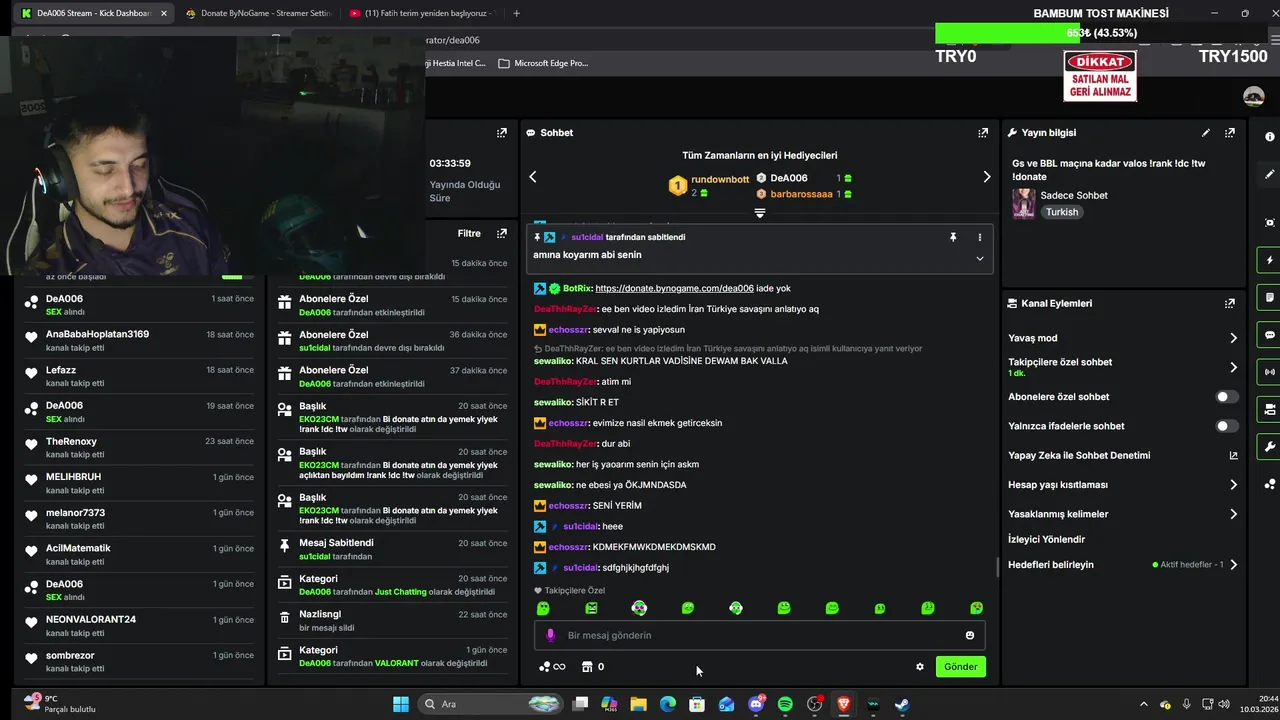Select the broadcast signal sidebar icon
This screenshot has height=720, width=1280.
[x=1270, y=372]
